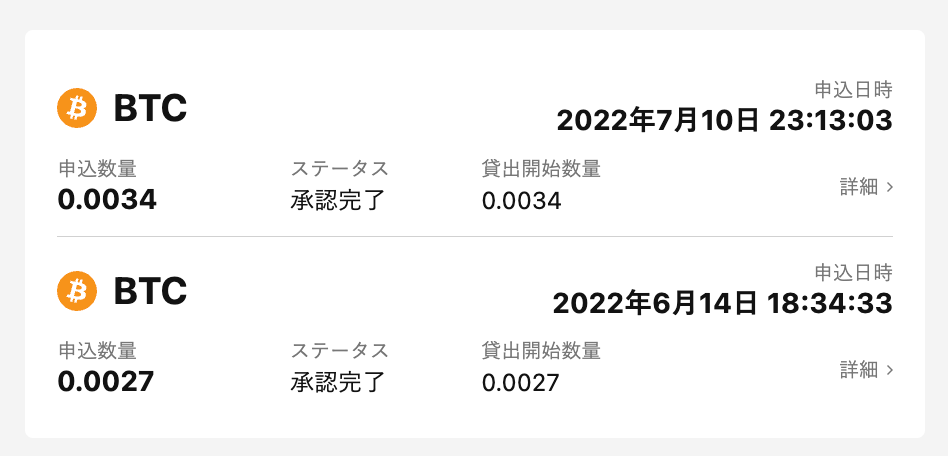Click 貸出開始数量 value 0.0034

click(x=522, y=201)
